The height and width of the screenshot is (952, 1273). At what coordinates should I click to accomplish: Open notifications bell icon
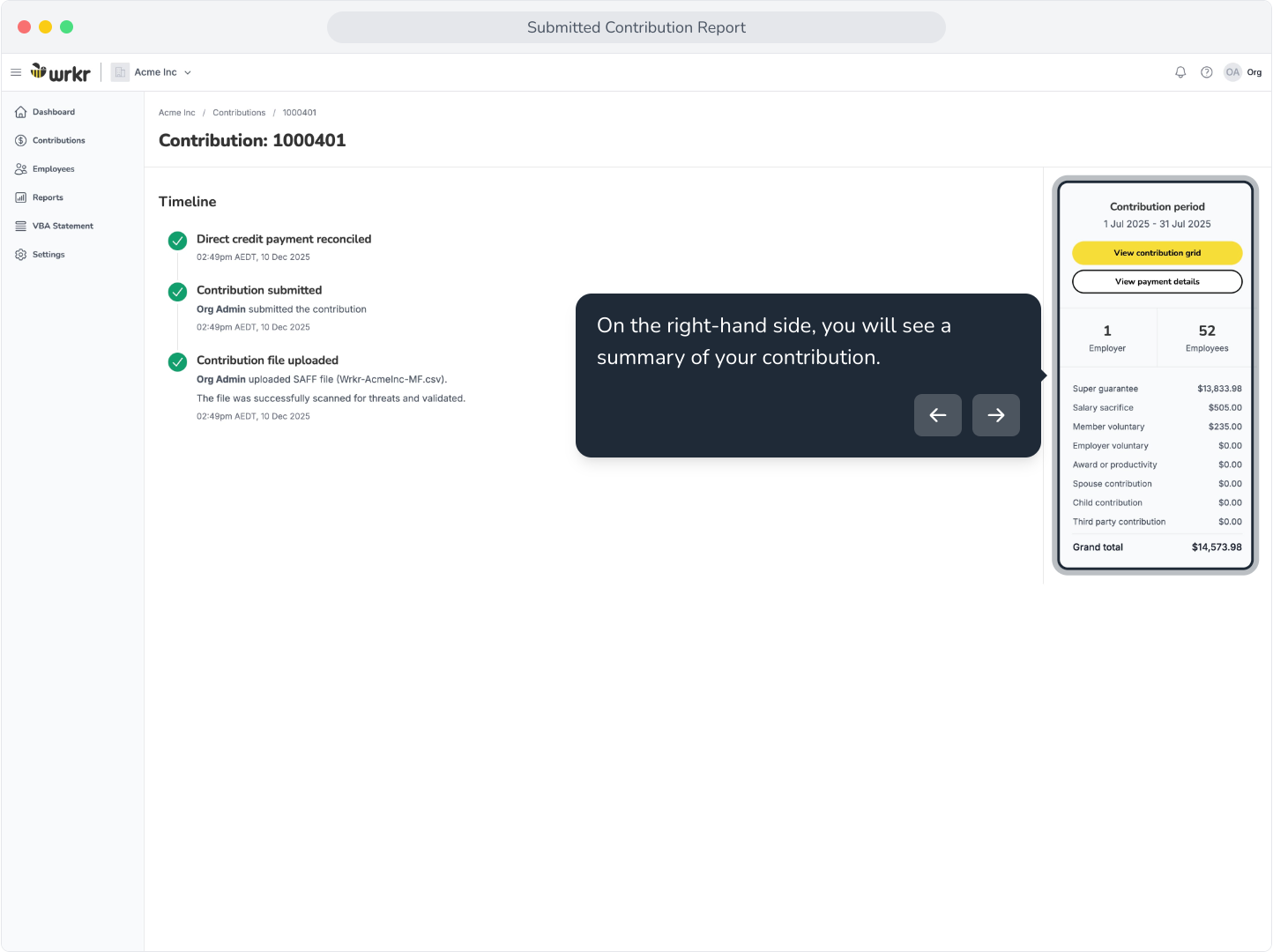[1180, 72]
